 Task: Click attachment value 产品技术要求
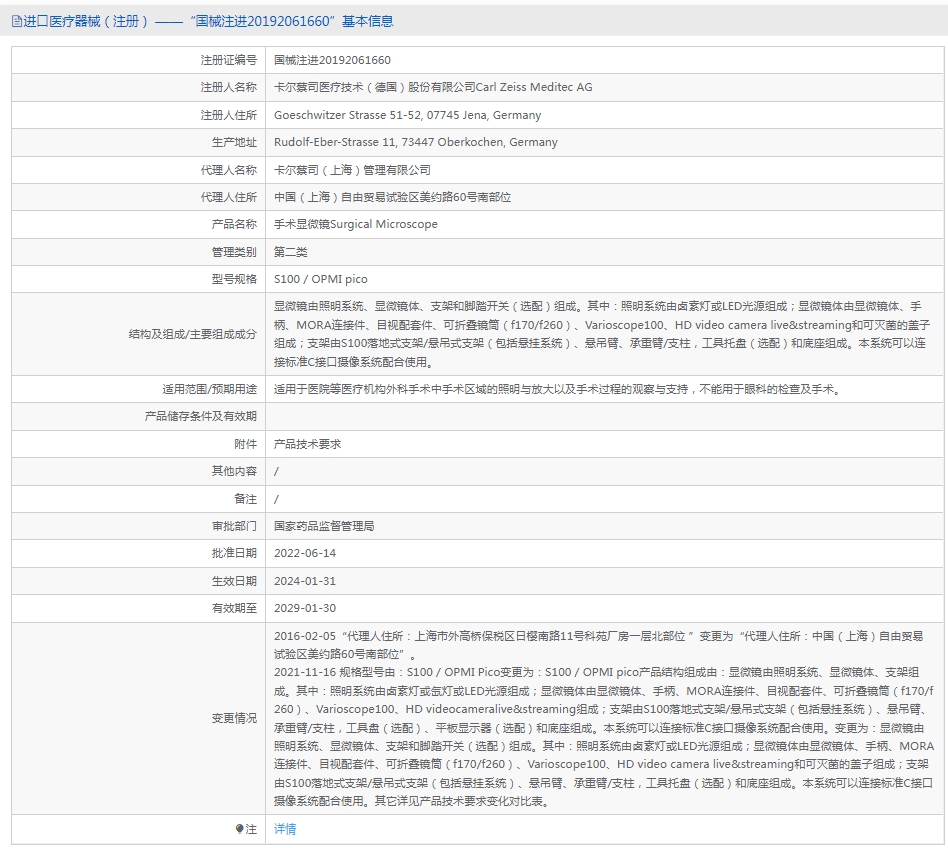(x=307, y=444)
